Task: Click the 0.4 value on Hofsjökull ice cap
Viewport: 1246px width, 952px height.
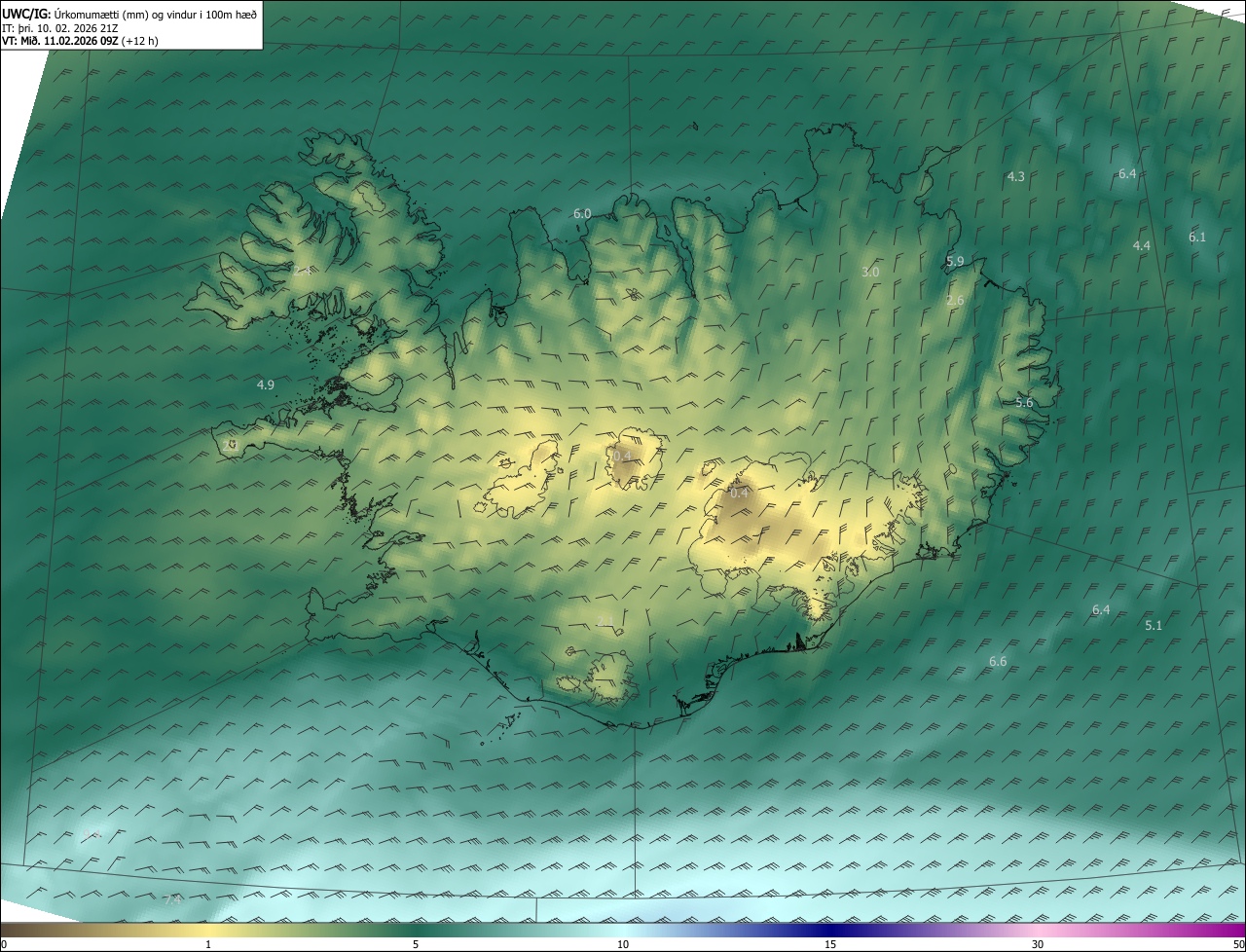Action: (623, 456)
